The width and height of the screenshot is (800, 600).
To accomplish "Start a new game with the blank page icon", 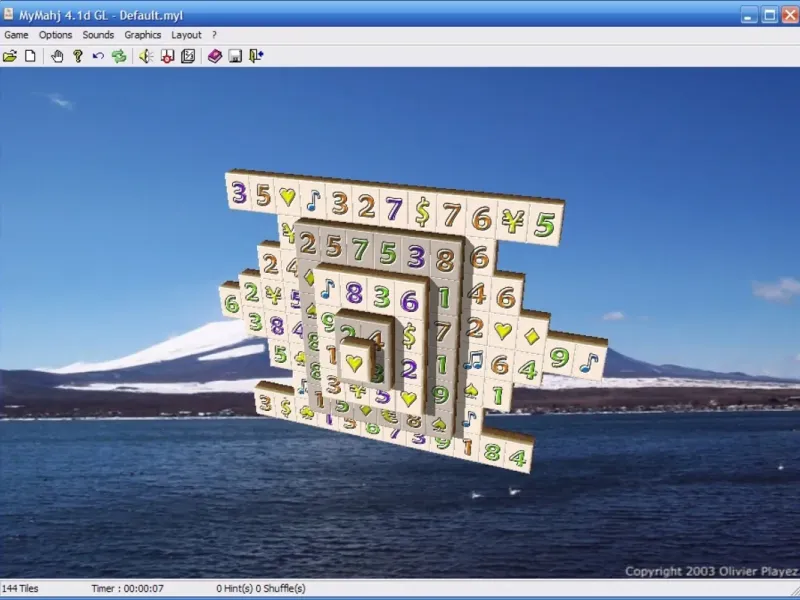I will 31,56.
